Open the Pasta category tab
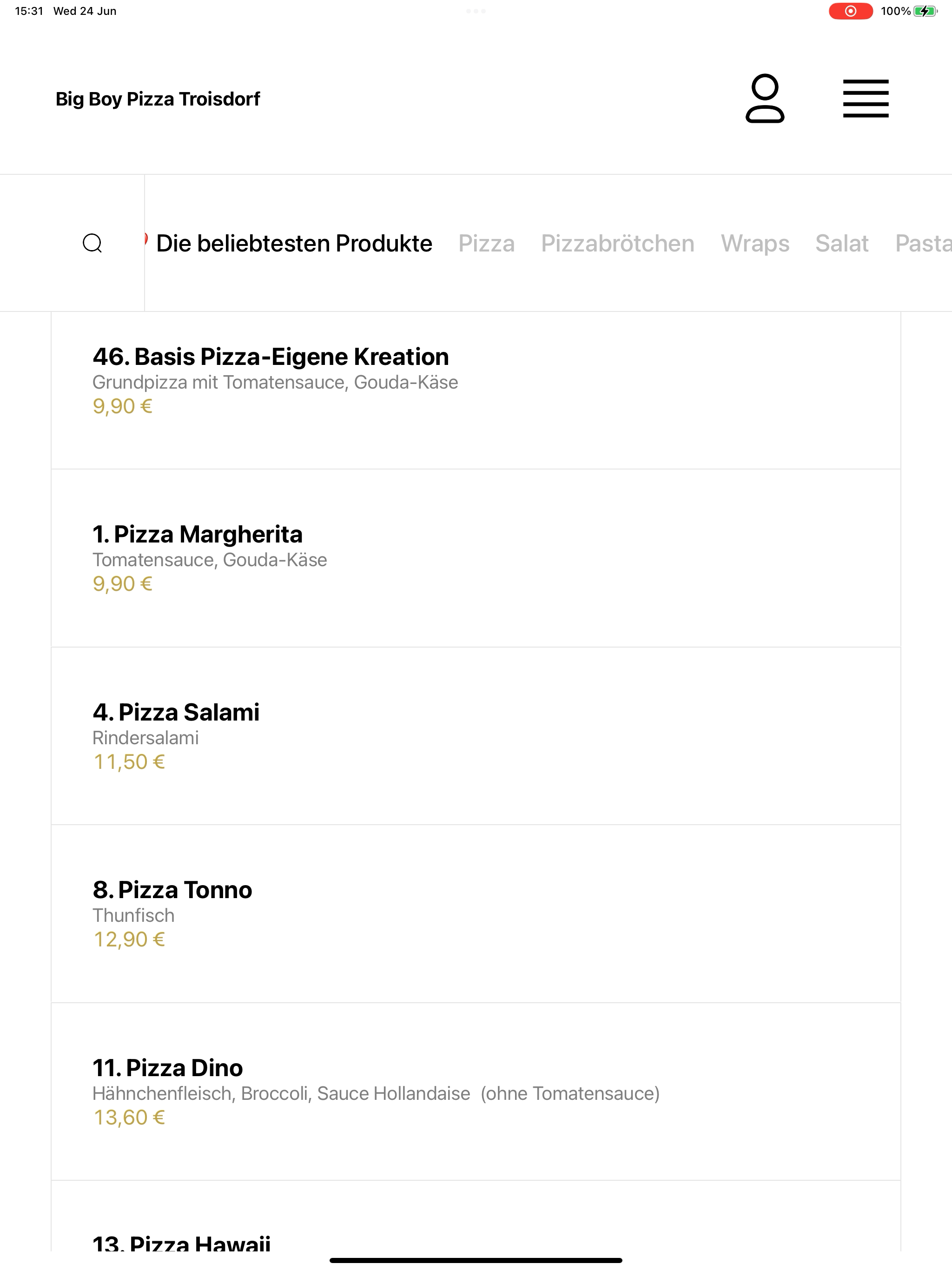 (923, 244)
